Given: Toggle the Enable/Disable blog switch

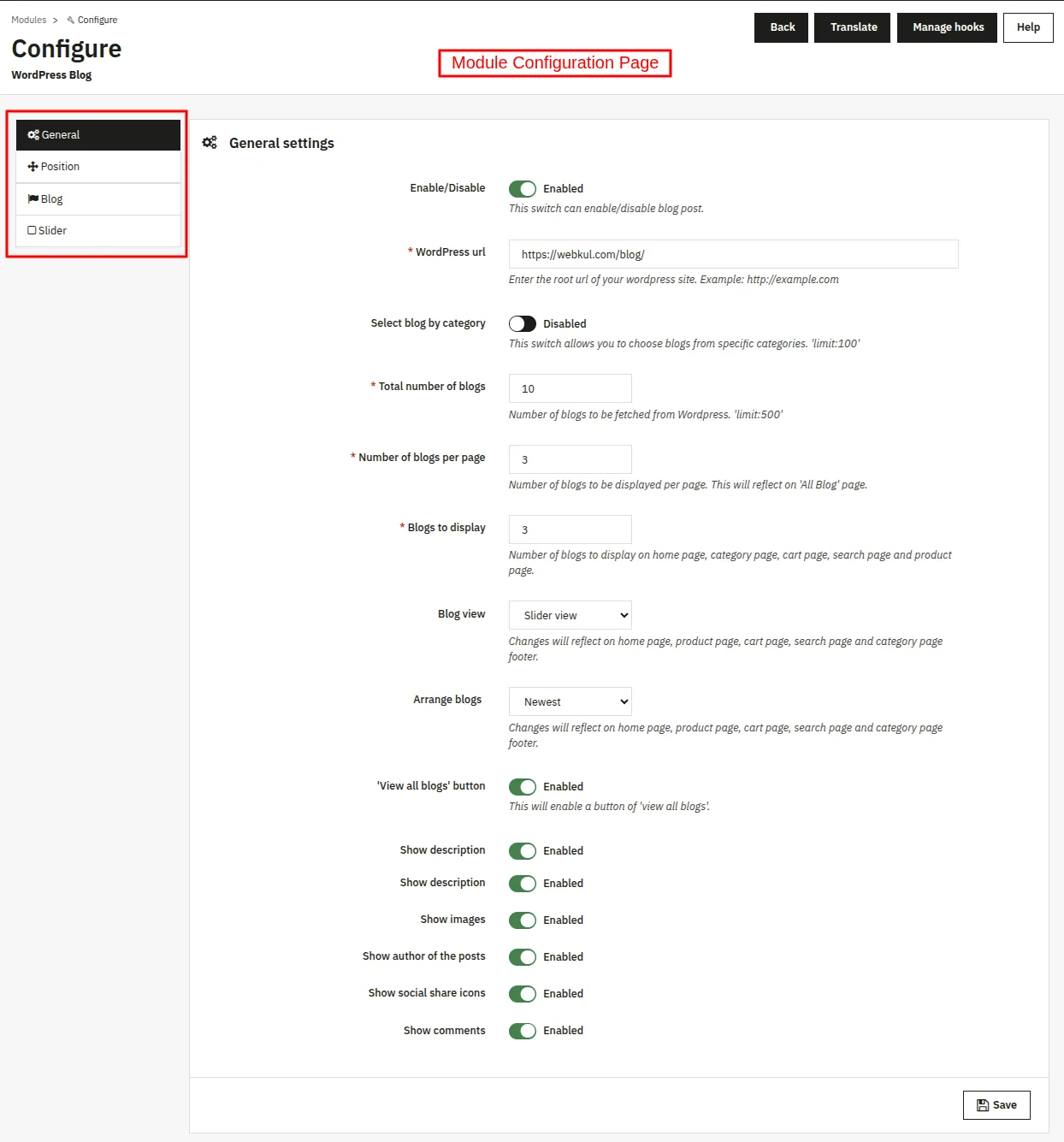Looking at the screenshot, I should point(523,189).
